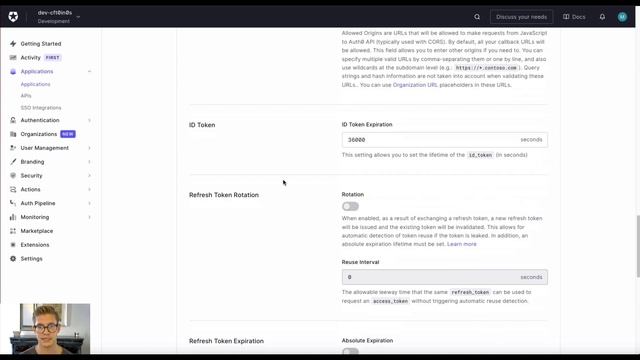Follow the Organization URL link
Viewport: 640px width, 360px height.
point(415,85)
